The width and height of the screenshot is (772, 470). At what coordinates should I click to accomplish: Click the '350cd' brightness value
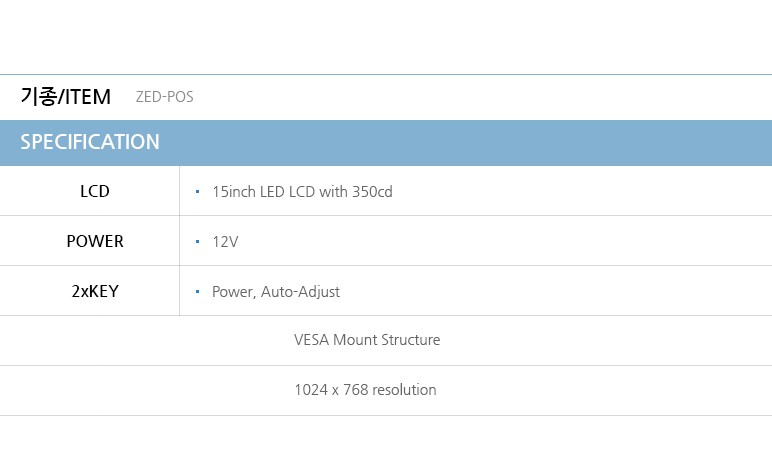(x=372, y=191)
